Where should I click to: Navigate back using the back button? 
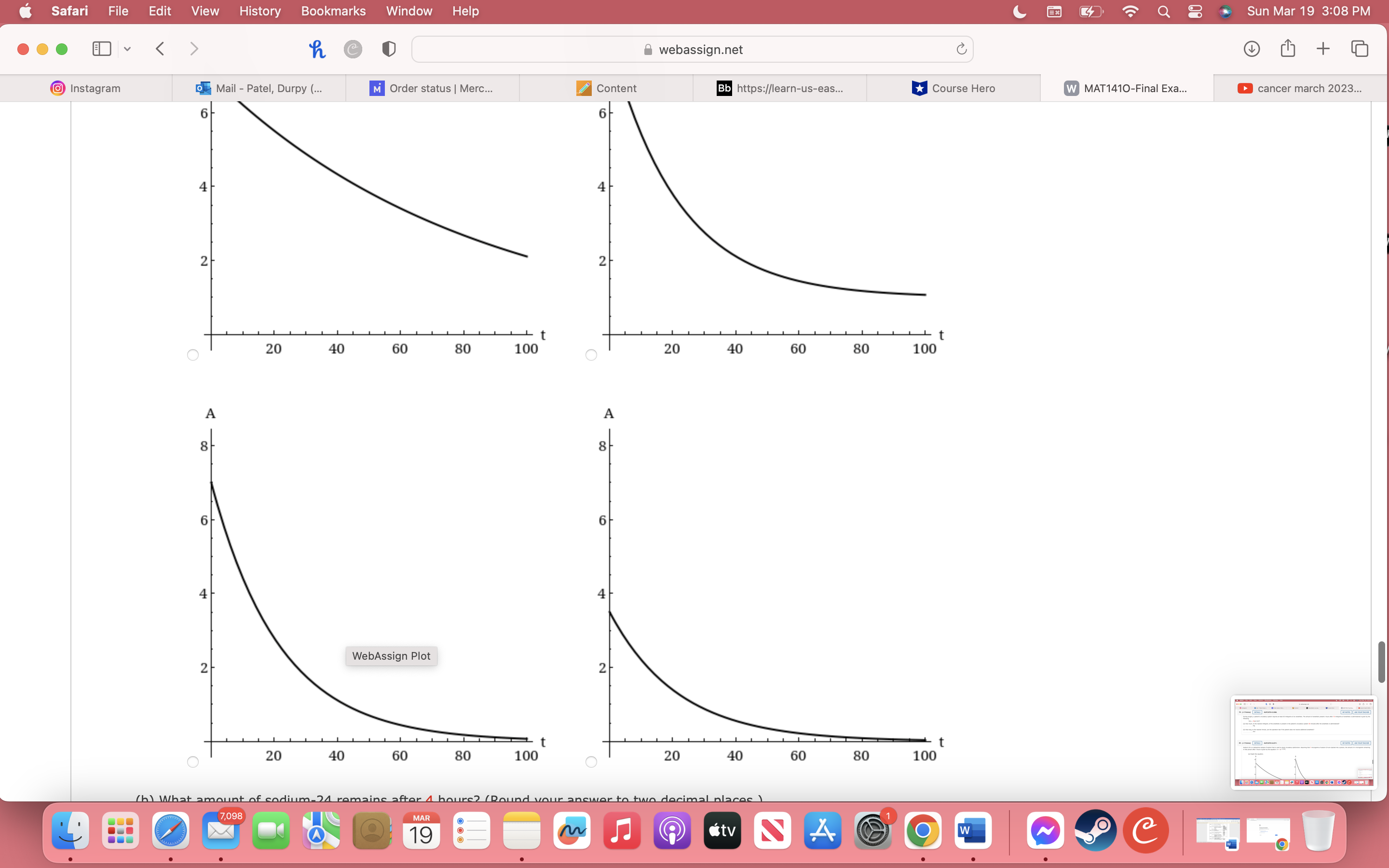160,49
